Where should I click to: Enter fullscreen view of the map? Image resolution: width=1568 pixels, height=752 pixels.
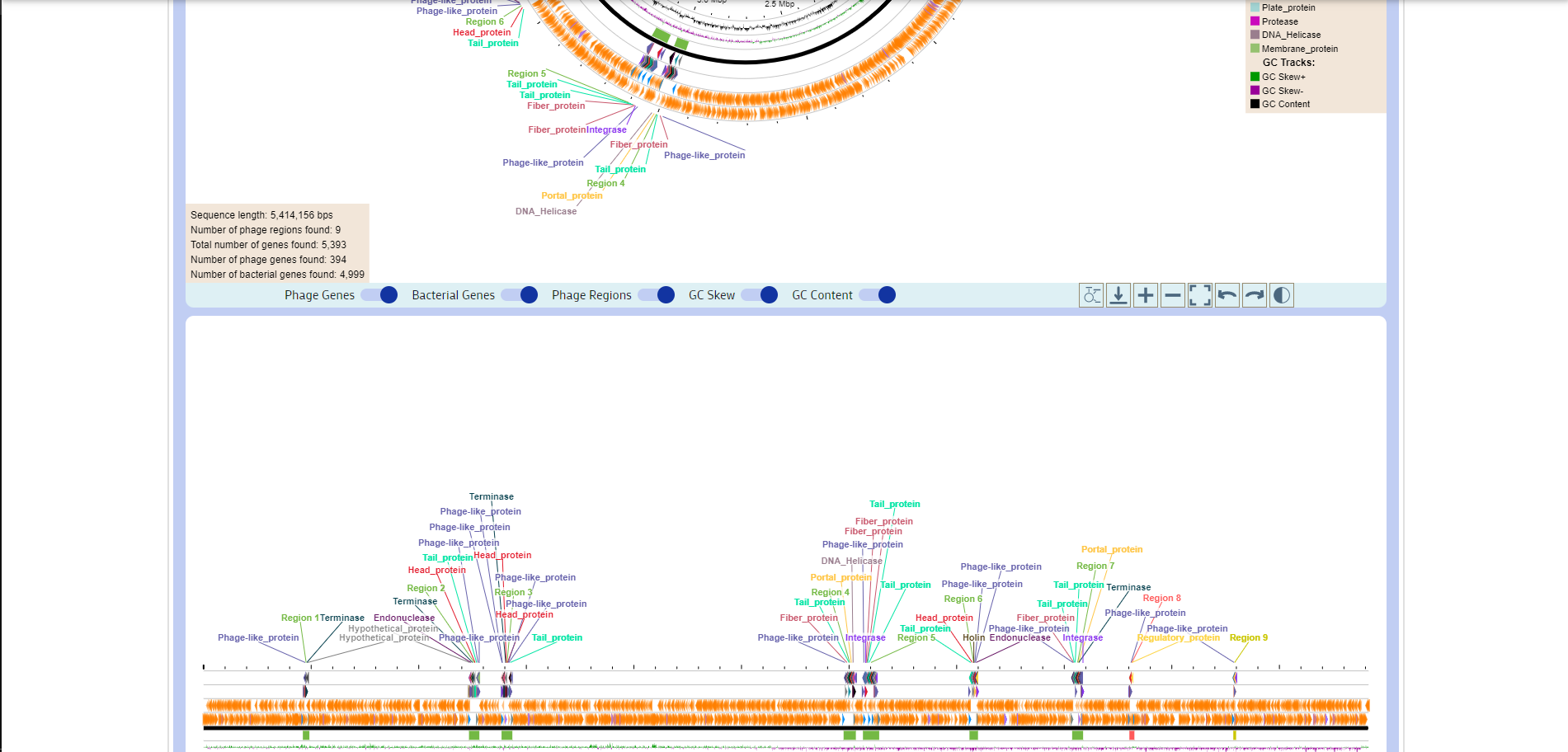click(1200, 295)
